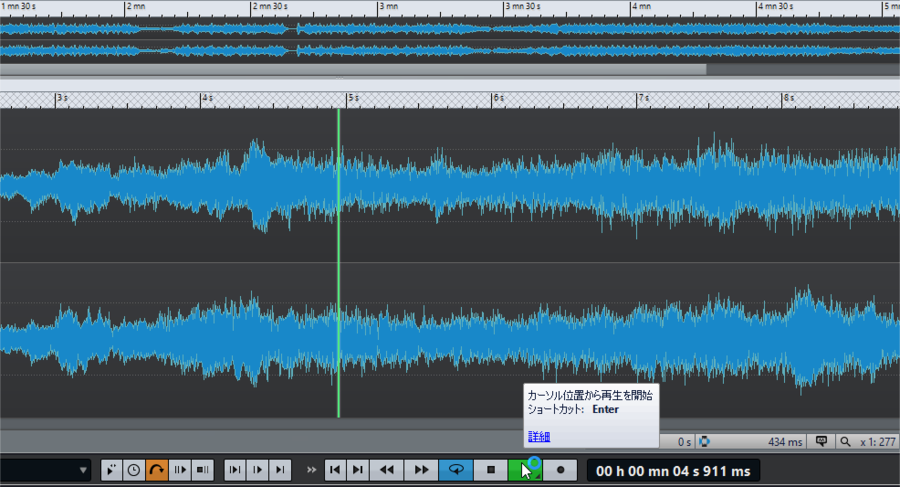The image size is (900, 487).
Task: Click Play until anchor with pre-roll button
Action: coord(235,470)
